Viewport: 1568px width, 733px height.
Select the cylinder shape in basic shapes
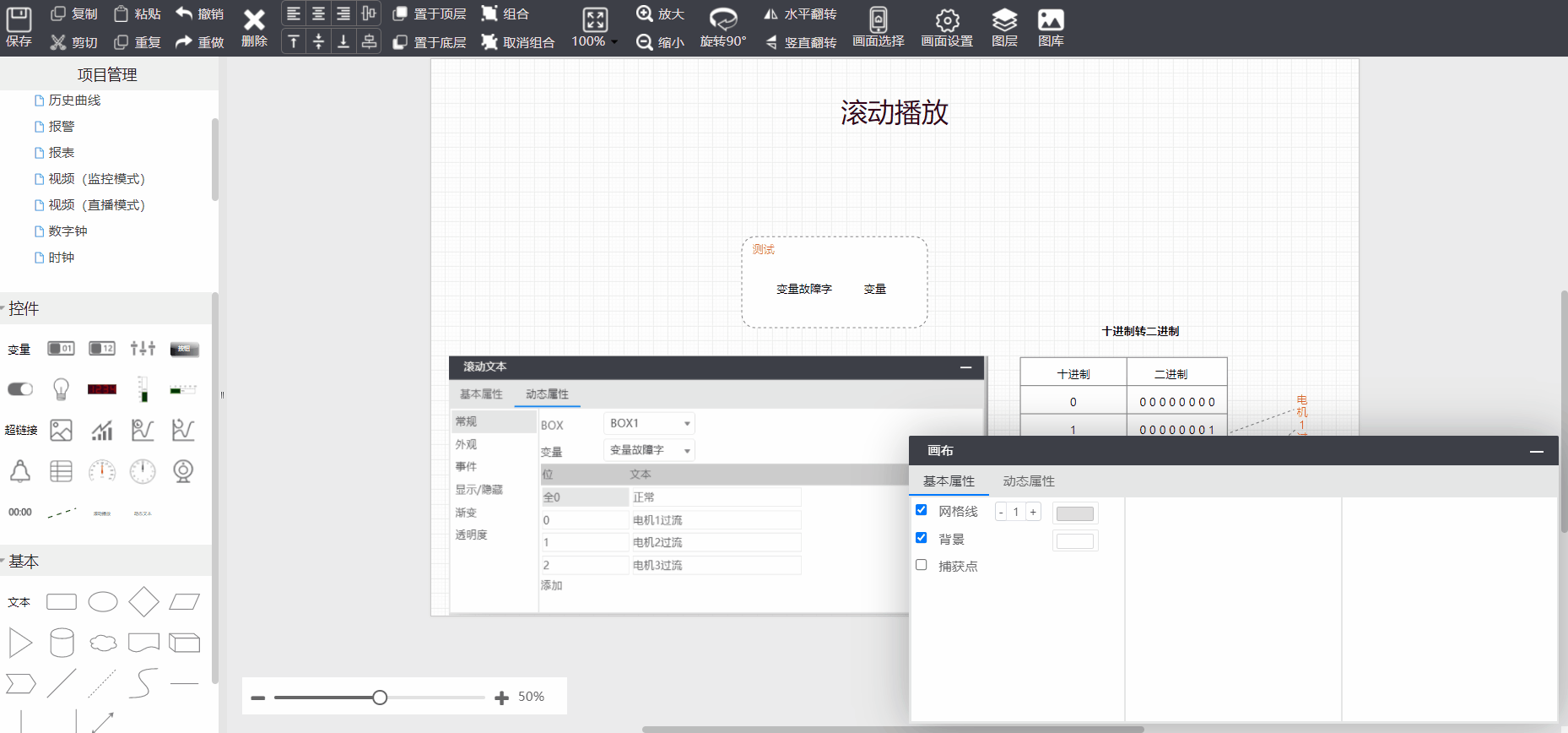tap(62, 643)
